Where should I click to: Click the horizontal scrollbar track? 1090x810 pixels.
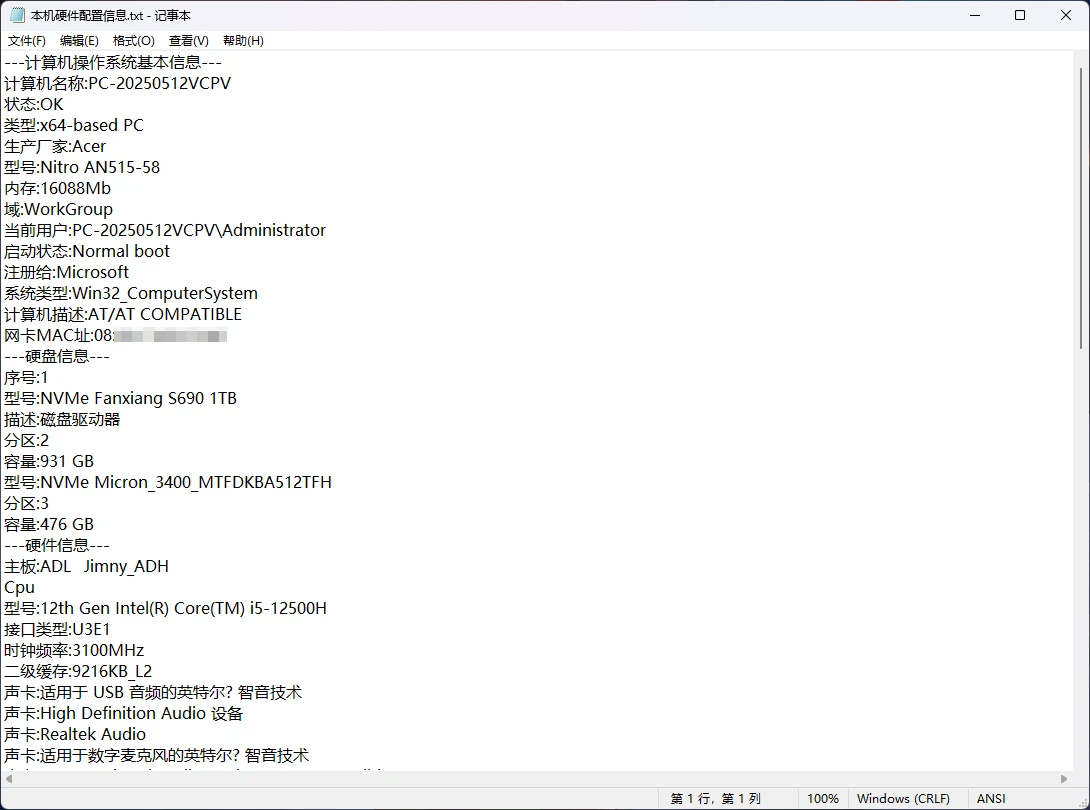click(535, 779)
